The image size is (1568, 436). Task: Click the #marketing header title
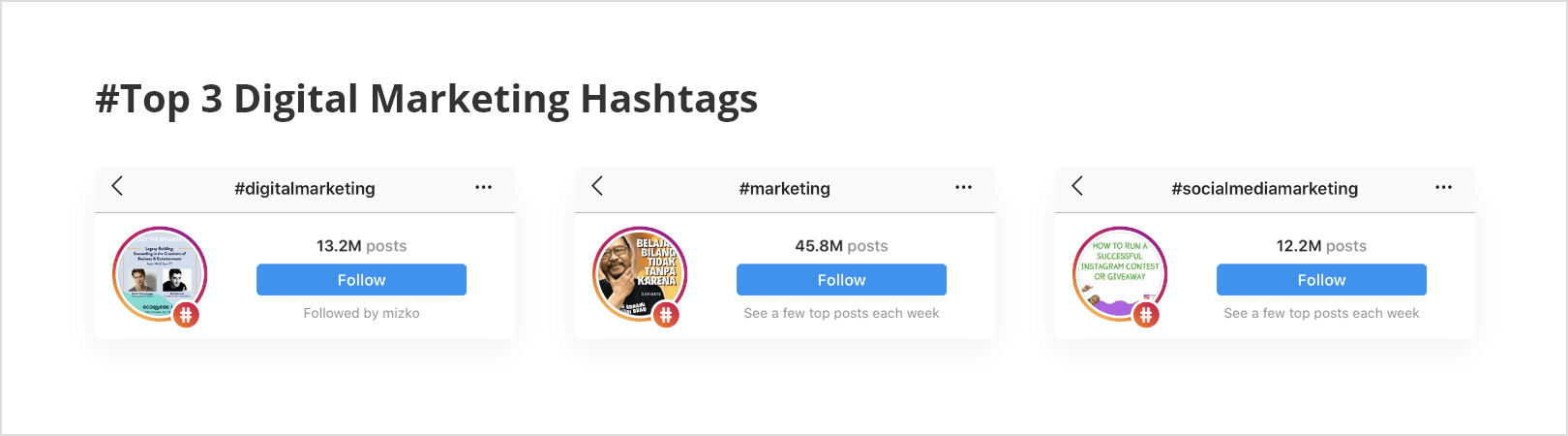click(x=784, y=188)
